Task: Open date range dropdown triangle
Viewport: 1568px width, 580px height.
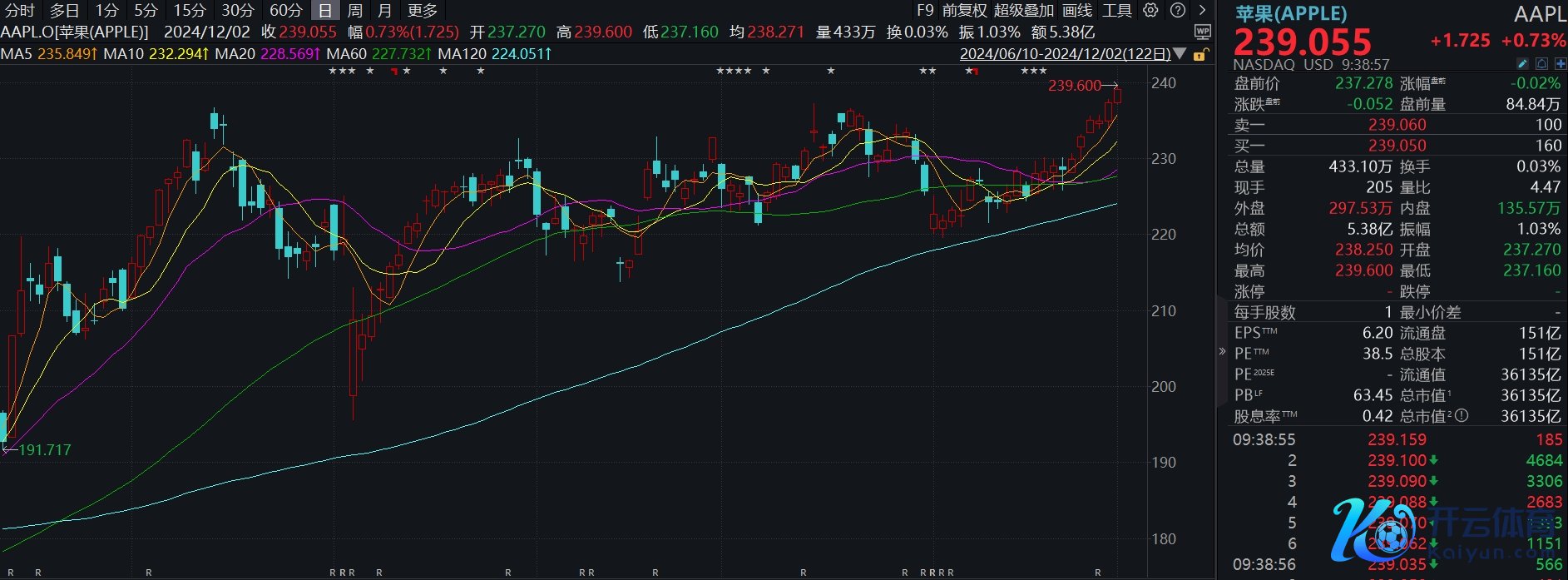Action: 1180,55
